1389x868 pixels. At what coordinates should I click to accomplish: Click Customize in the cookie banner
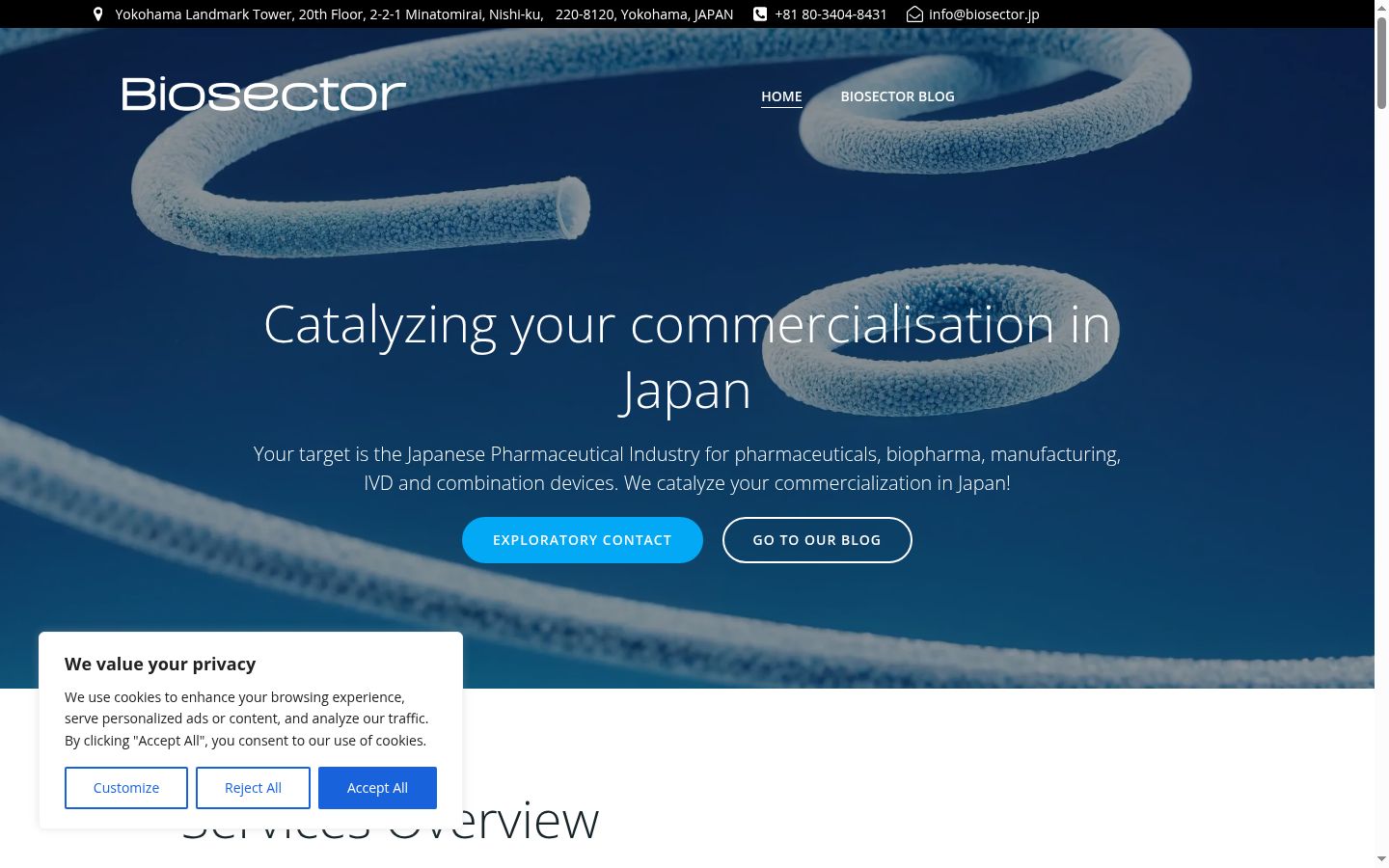(x=126, y=788)
